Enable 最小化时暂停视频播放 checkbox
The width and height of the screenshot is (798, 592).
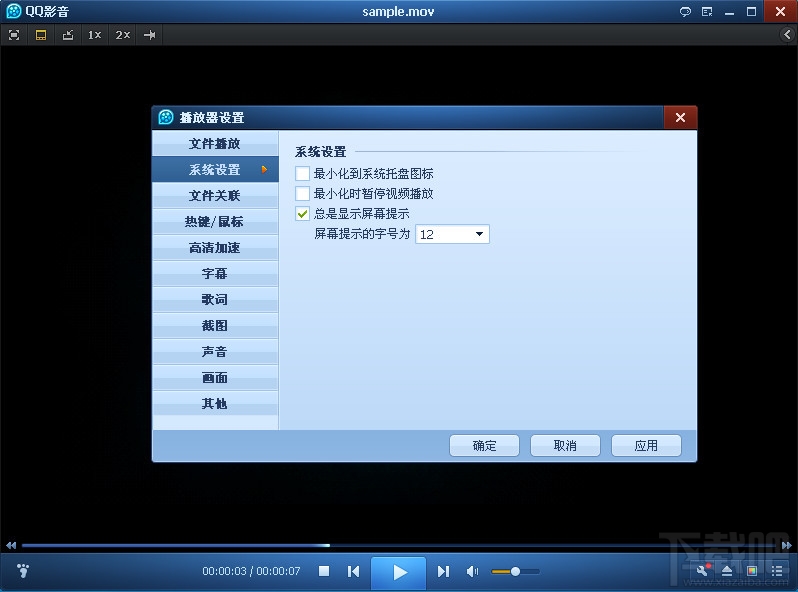pos(302,193)
